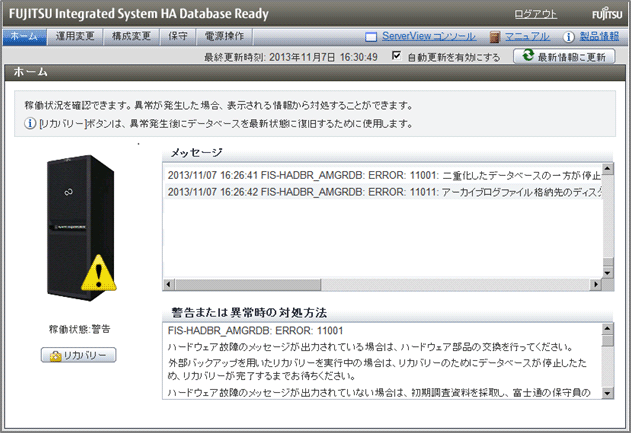This screenshot has width=631, height=433.
Task: Click the remedy panel vertical scrollbar thumb
Action: (x=608, y=340)
